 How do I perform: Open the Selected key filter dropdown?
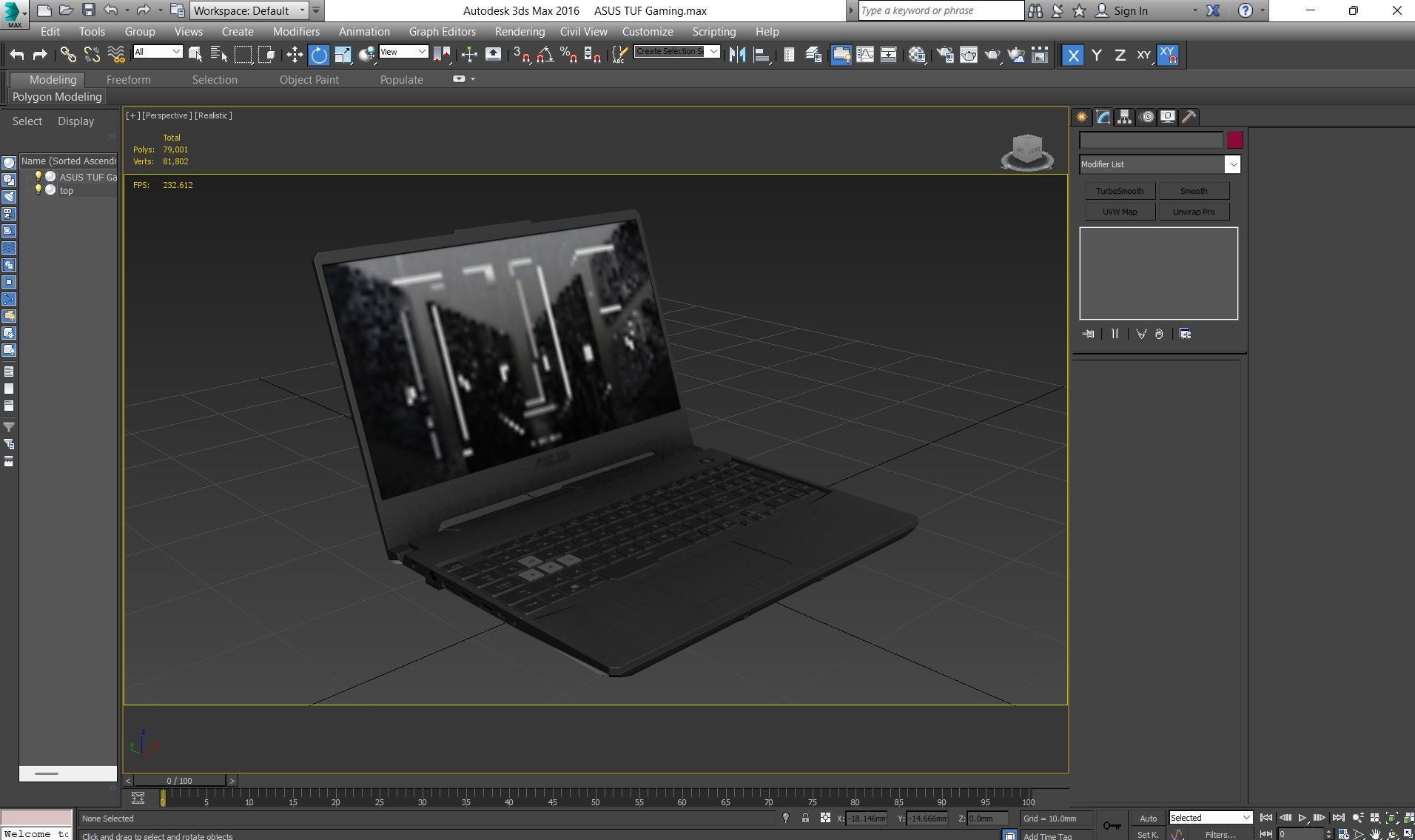(x=1210, y=818)
